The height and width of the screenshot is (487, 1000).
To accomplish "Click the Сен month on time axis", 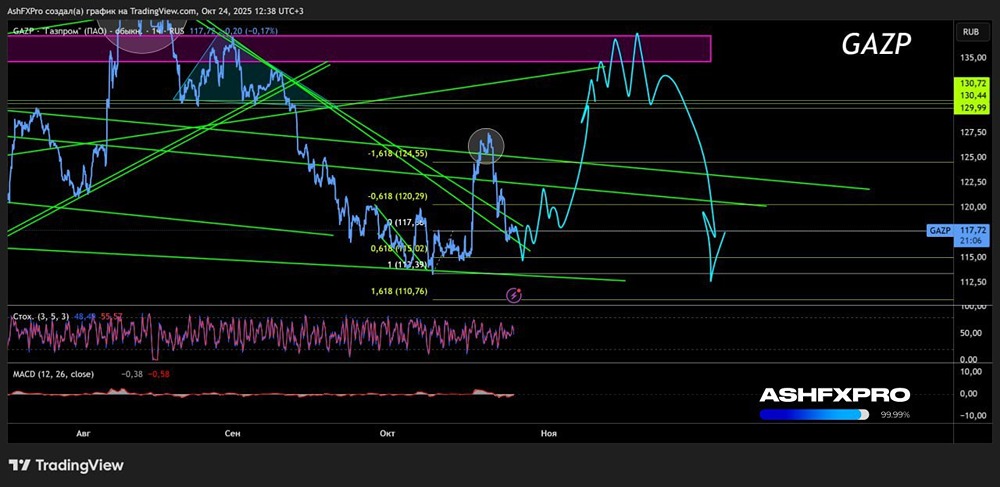I will point(233,433).
